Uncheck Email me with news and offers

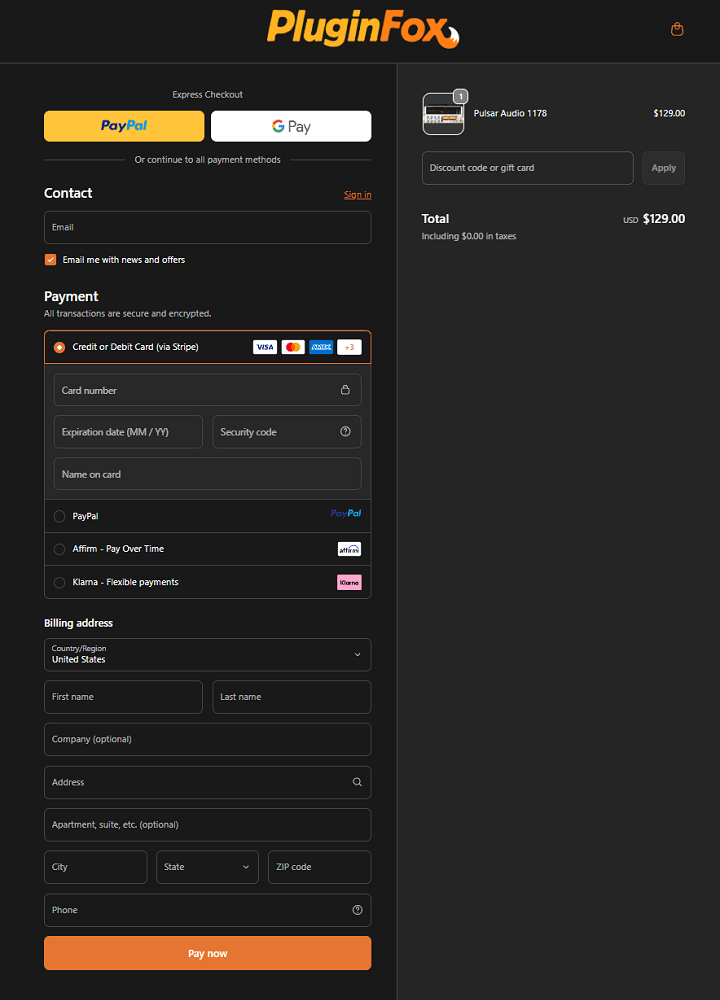point(51,260)
